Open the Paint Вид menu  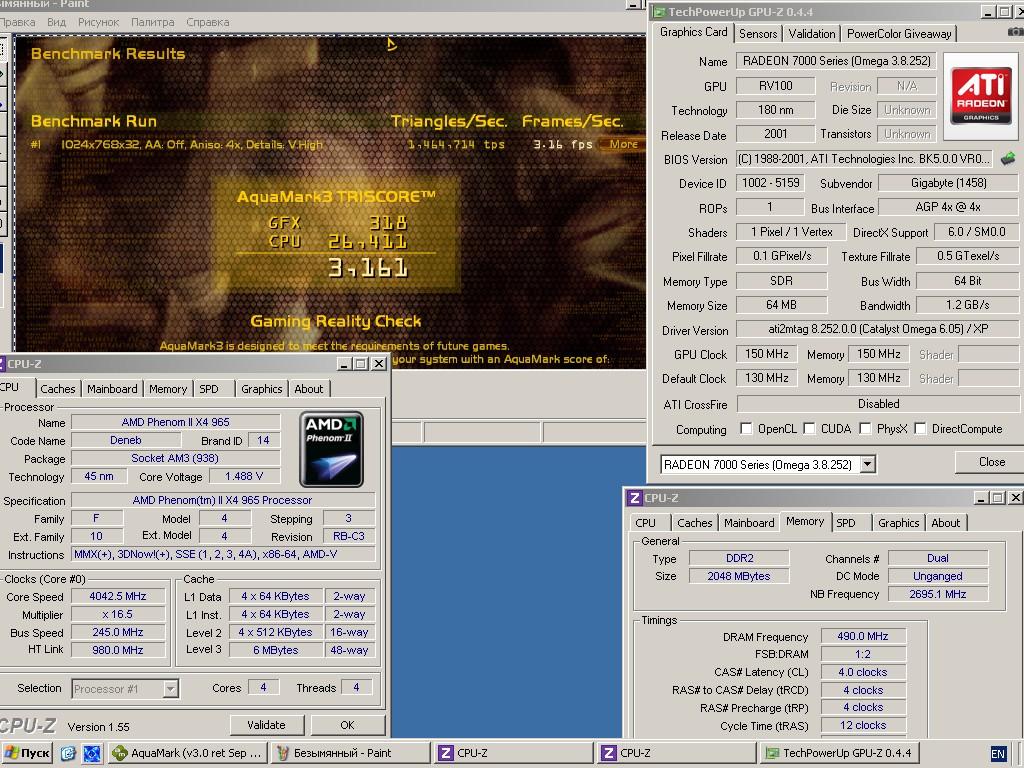coord(56,22)
